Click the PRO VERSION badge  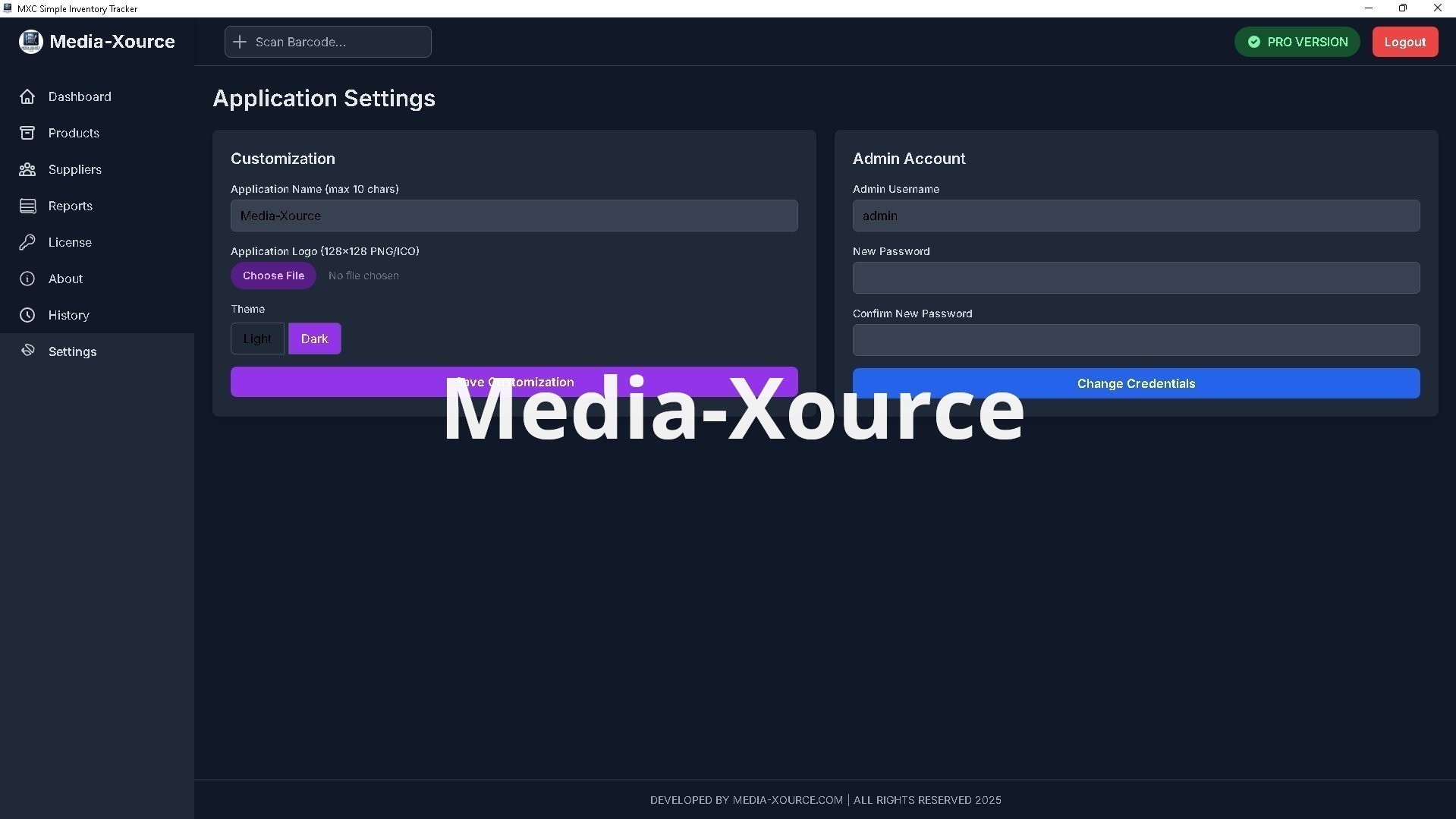(x=1297, y=42)
